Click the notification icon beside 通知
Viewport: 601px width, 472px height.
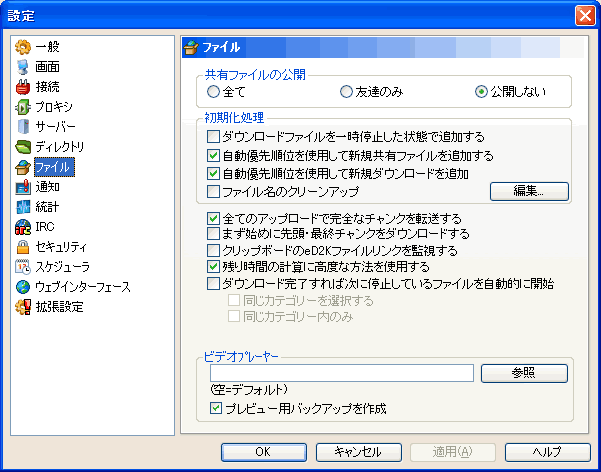coord(23,187)
